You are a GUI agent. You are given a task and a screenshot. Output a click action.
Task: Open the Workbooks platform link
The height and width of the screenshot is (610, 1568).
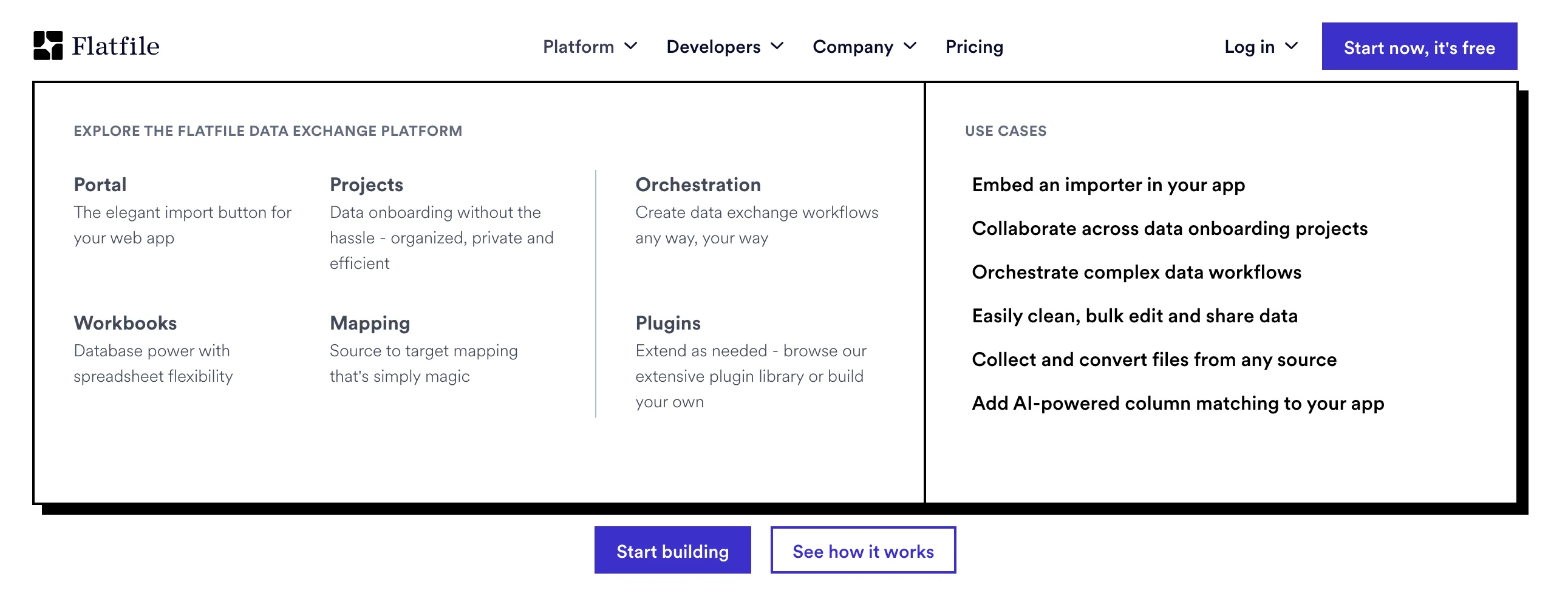tap(124, 323)
